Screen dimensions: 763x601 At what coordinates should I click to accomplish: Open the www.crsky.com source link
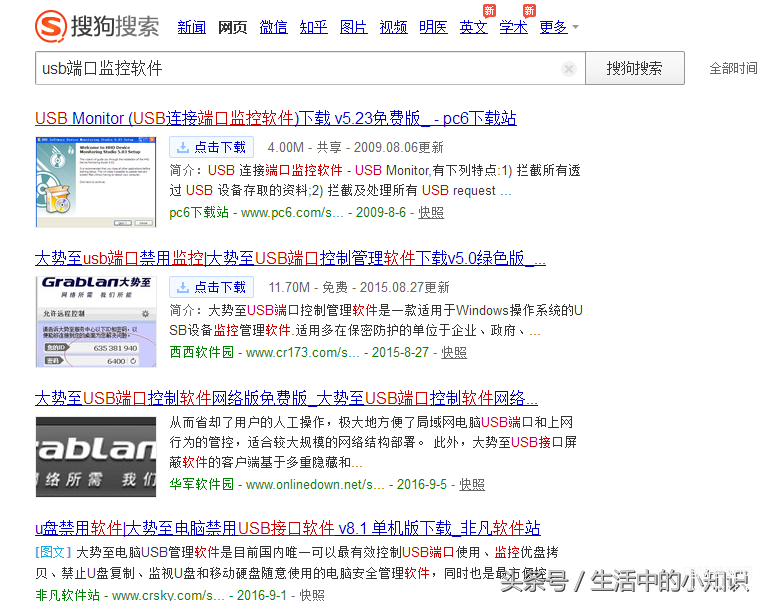[168, 595]
